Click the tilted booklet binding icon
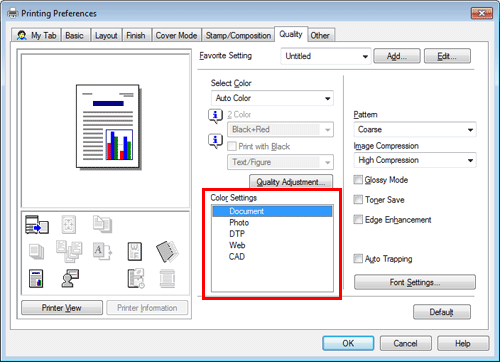 point(167,251)
